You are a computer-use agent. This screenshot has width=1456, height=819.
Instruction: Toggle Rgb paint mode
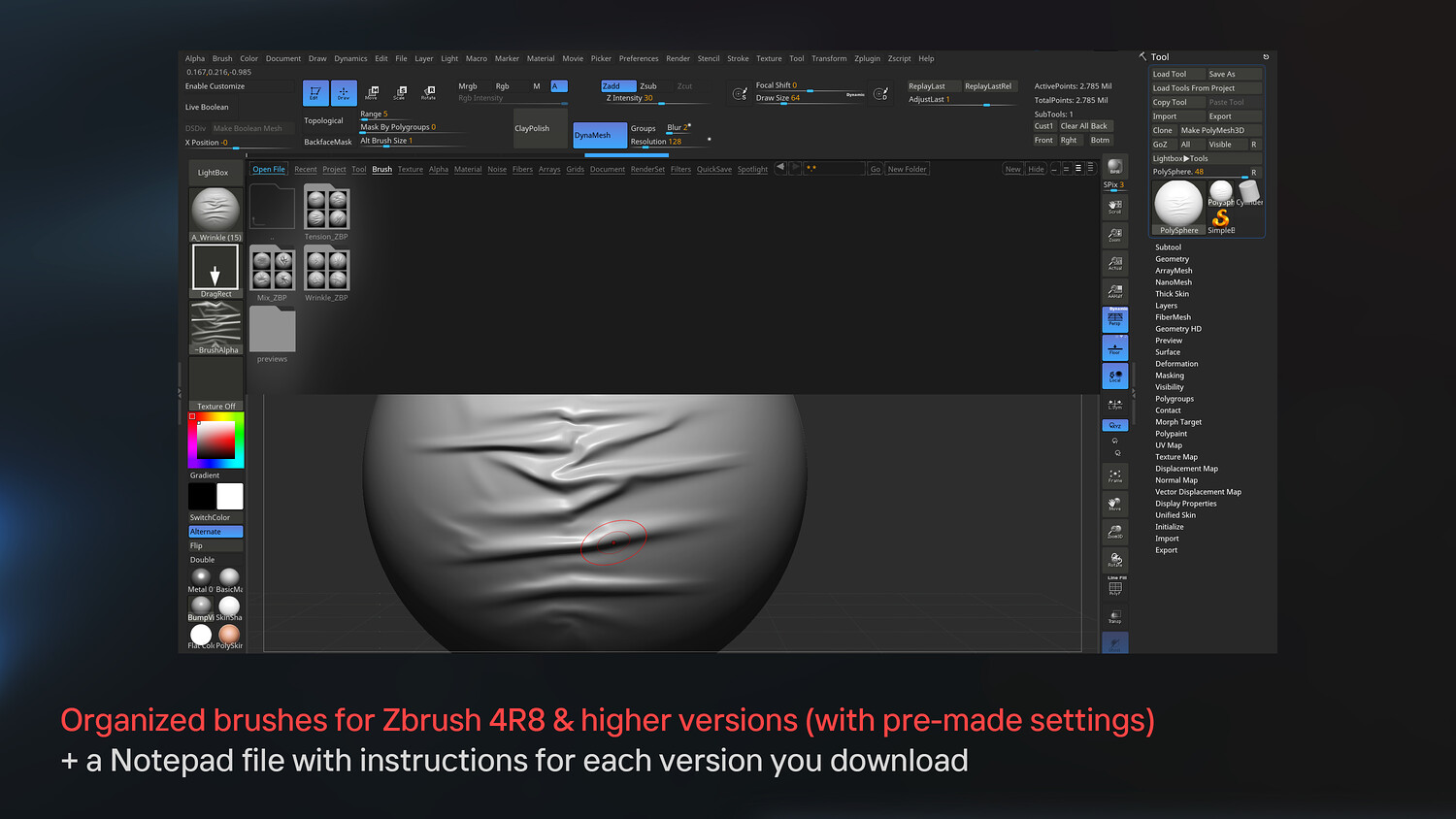[503, 86]
